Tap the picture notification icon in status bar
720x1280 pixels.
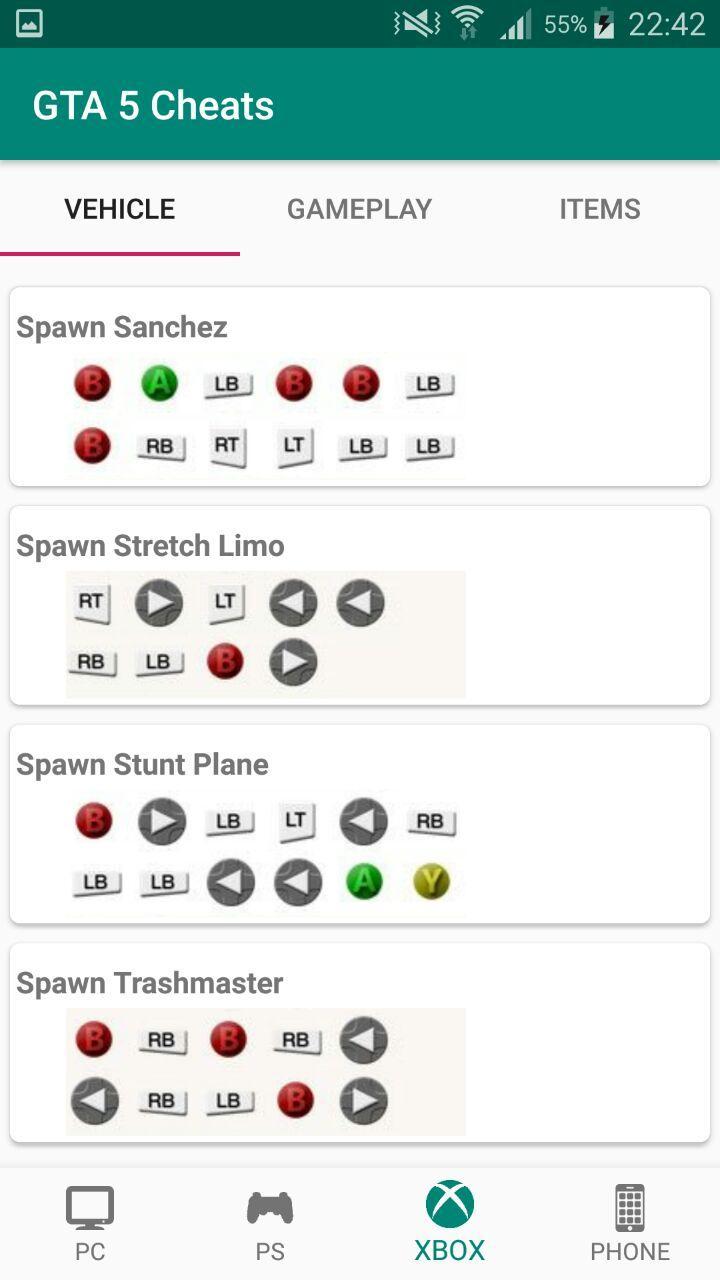pyautogui.click(x=29, y=24)
